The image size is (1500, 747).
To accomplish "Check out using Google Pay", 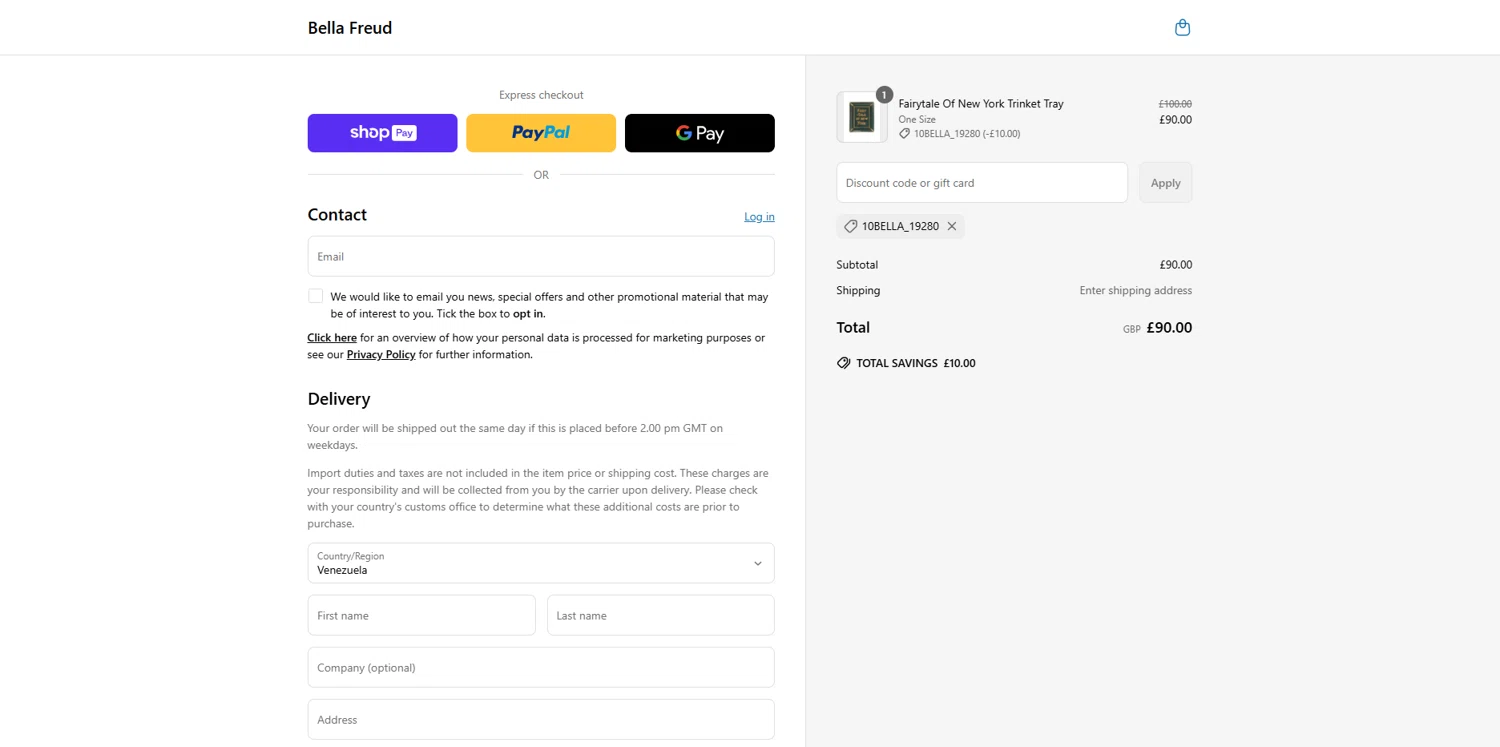I will [x=699, y=133].
